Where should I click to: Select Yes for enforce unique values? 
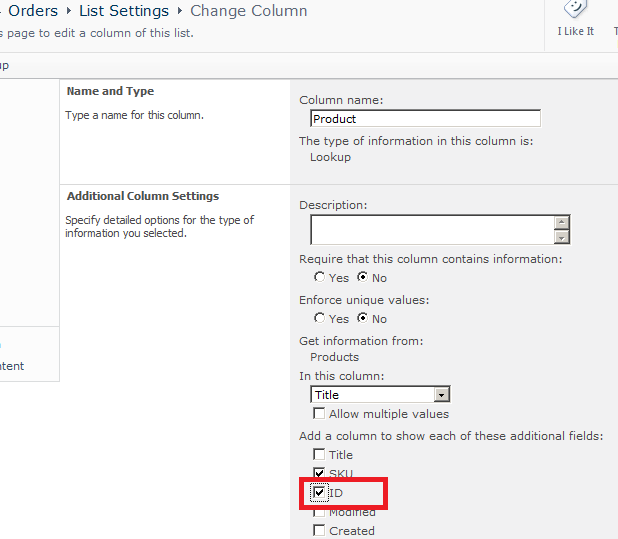tap(320, 318)
